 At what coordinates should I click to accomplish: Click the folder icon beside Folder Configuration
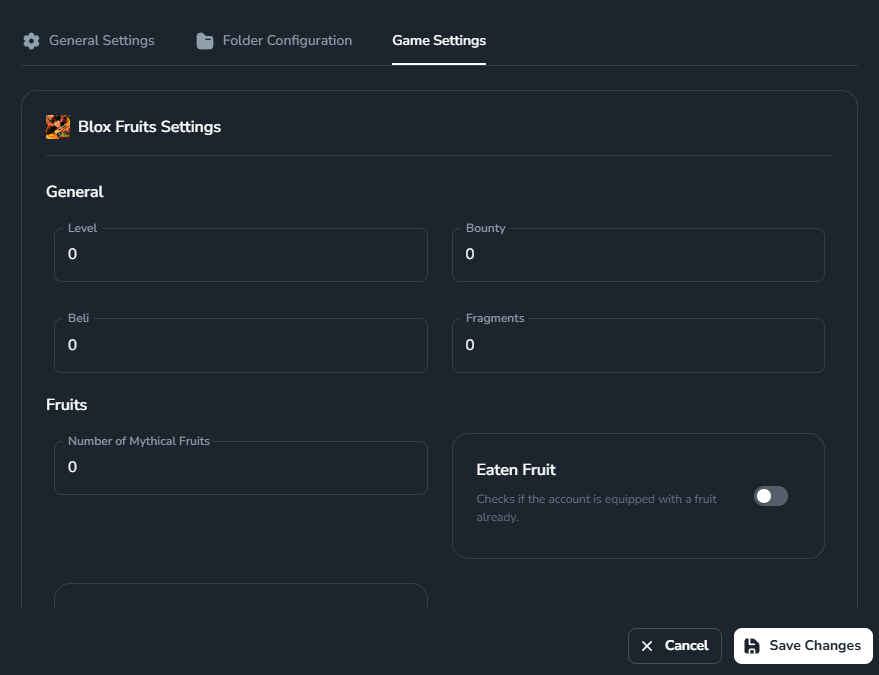point(204,40)
